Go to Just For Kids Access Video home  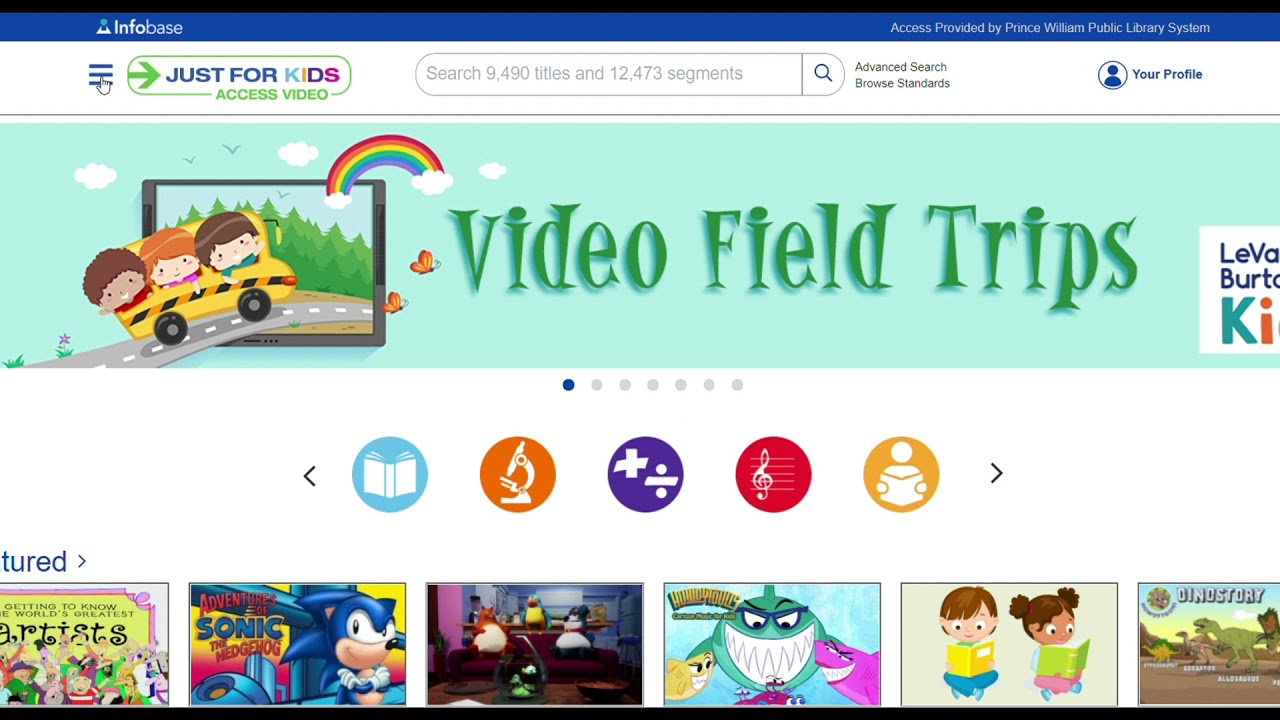pos(239,77)
